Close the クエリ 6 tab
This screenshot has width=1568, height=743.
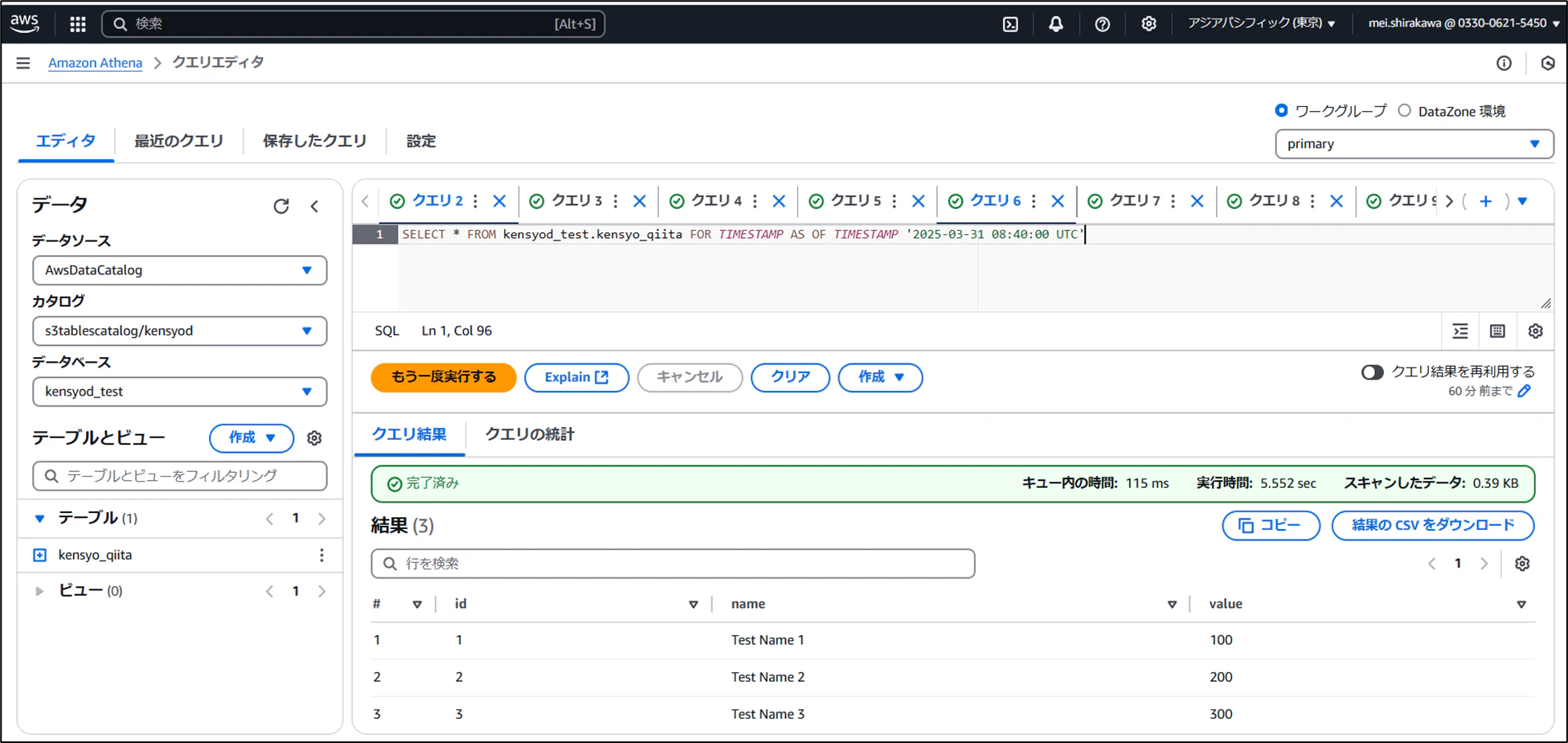[1058, 201]
